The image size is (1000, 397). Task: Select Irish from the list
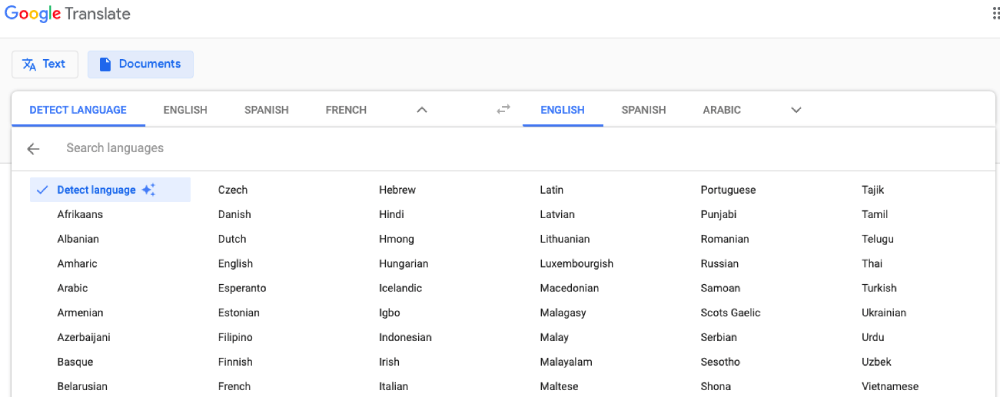pos(389,362)
